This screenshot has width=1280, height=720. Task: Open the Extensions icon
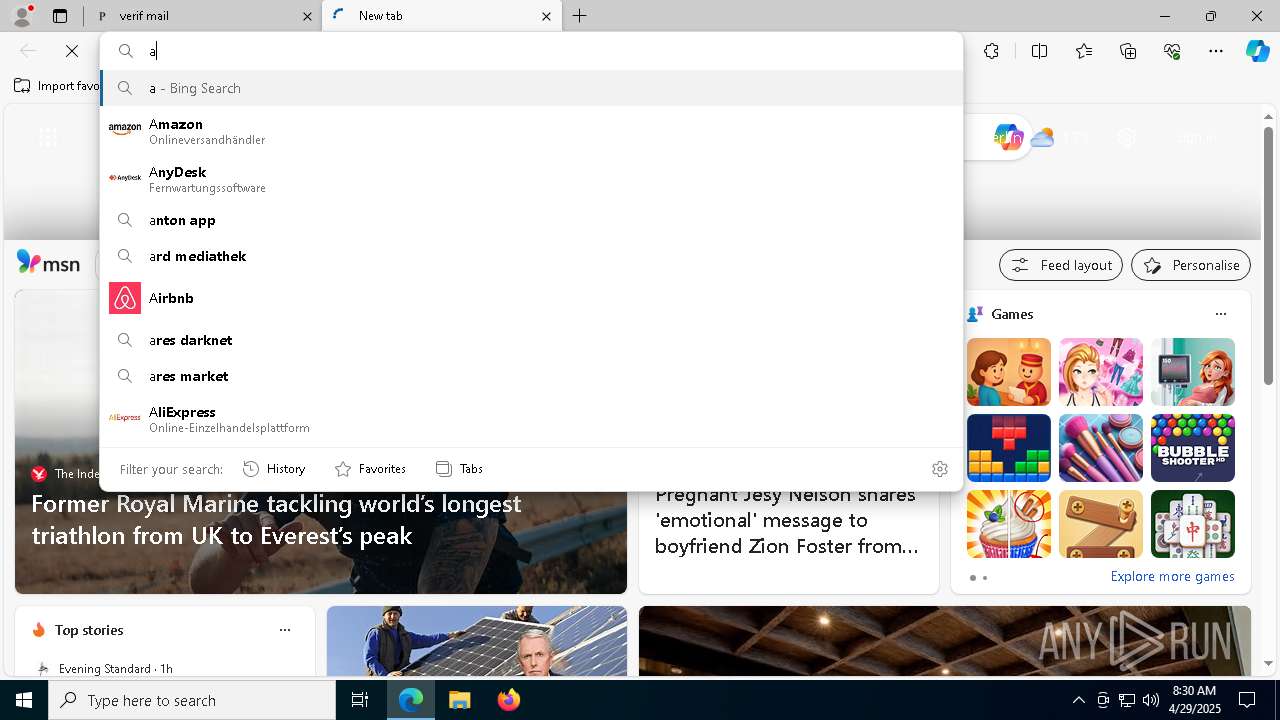(991, 51)
